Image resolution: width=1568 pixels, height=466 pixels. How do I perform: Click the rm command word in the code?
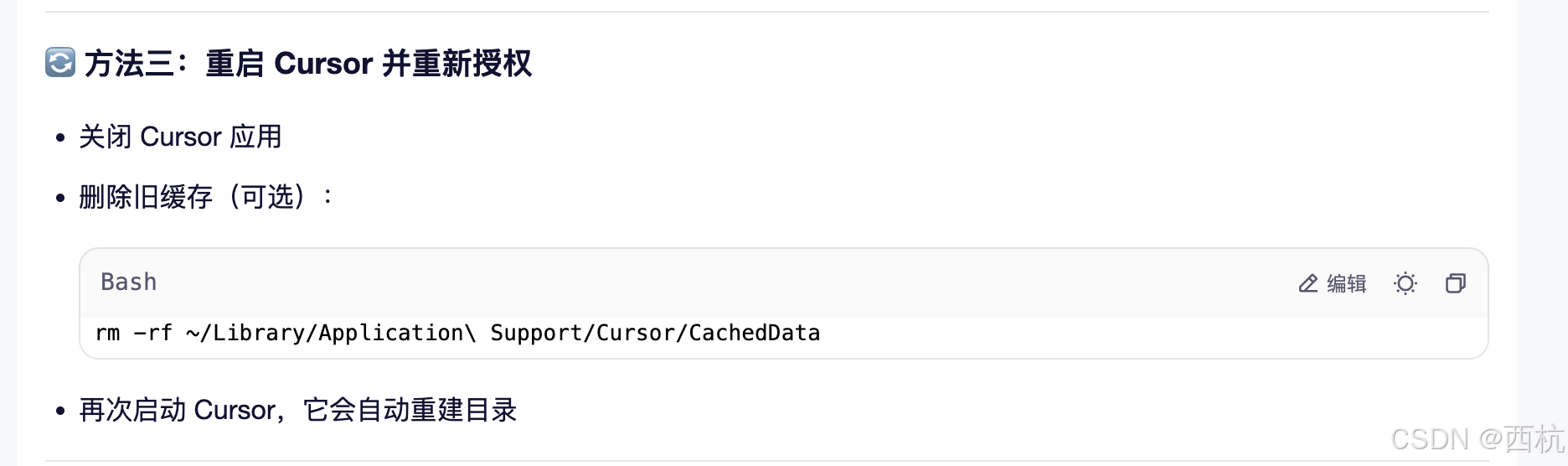click(107, 333)
